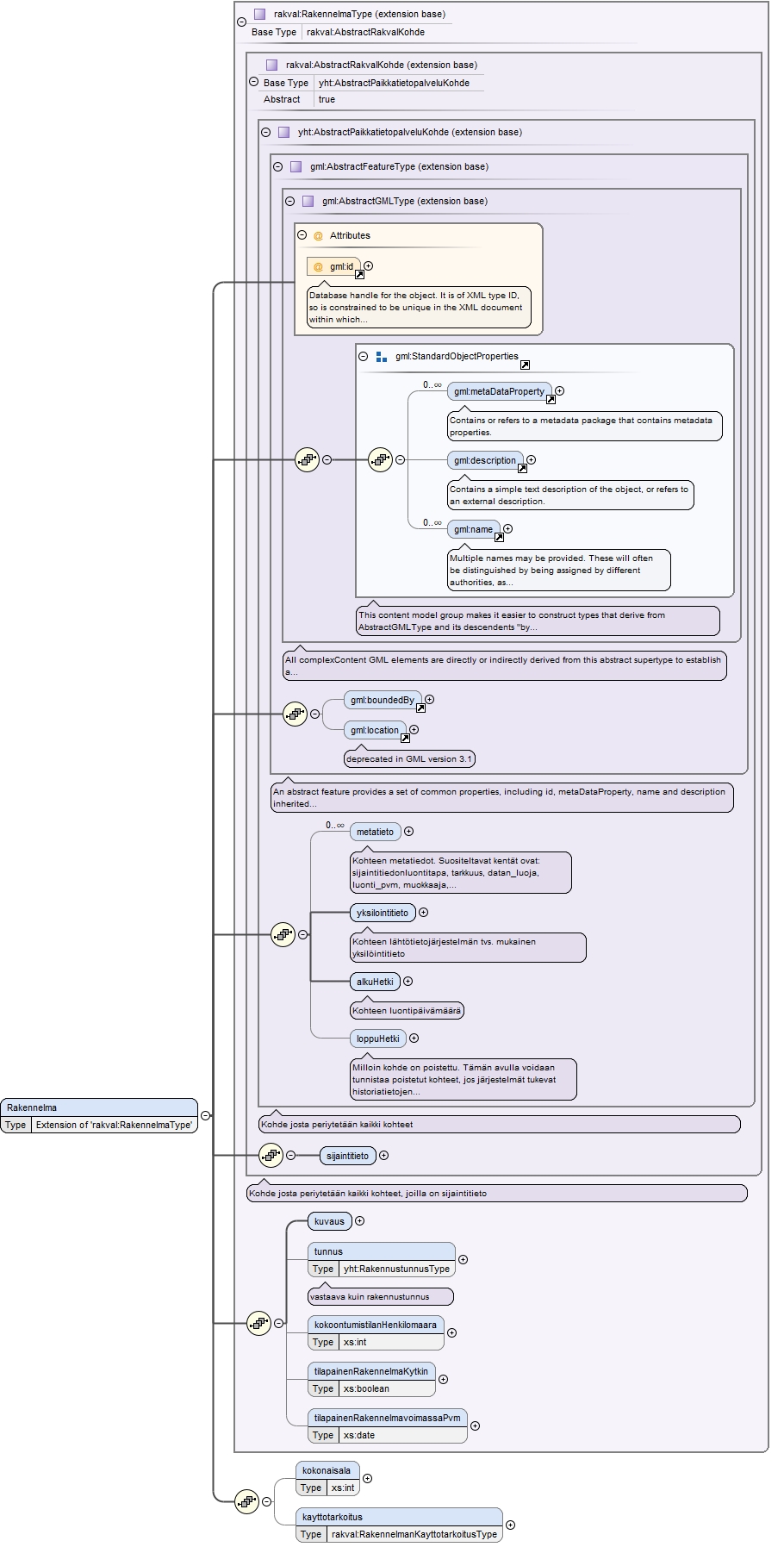784x1547 pixels.
Task: Select sequence icon before gml:StandardObjectProperties
Action: pos(308,459)
